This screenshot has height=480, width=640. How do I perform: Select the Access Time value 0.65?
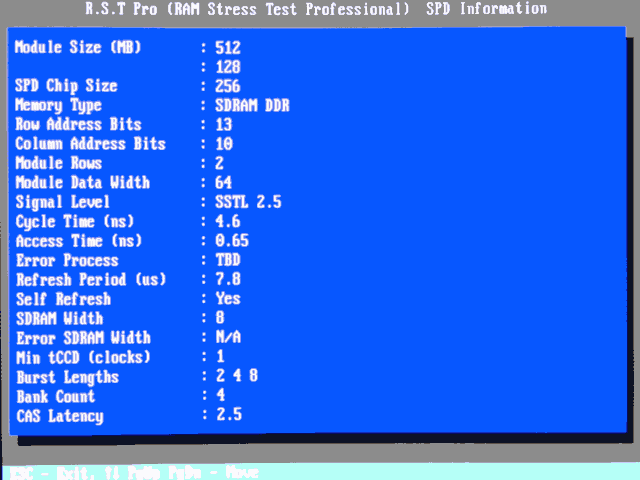232,241
